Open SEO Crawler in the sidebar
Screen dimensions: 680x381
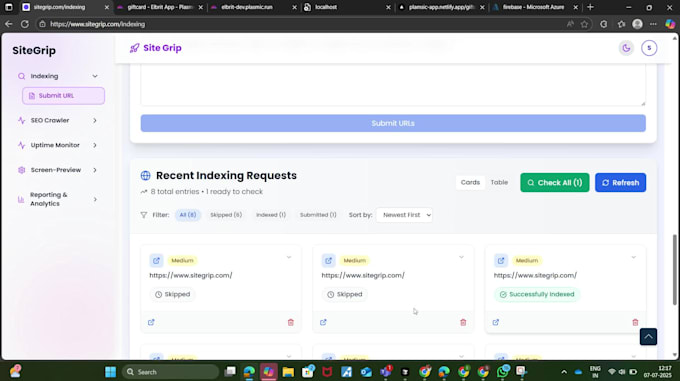click(50, 120)
